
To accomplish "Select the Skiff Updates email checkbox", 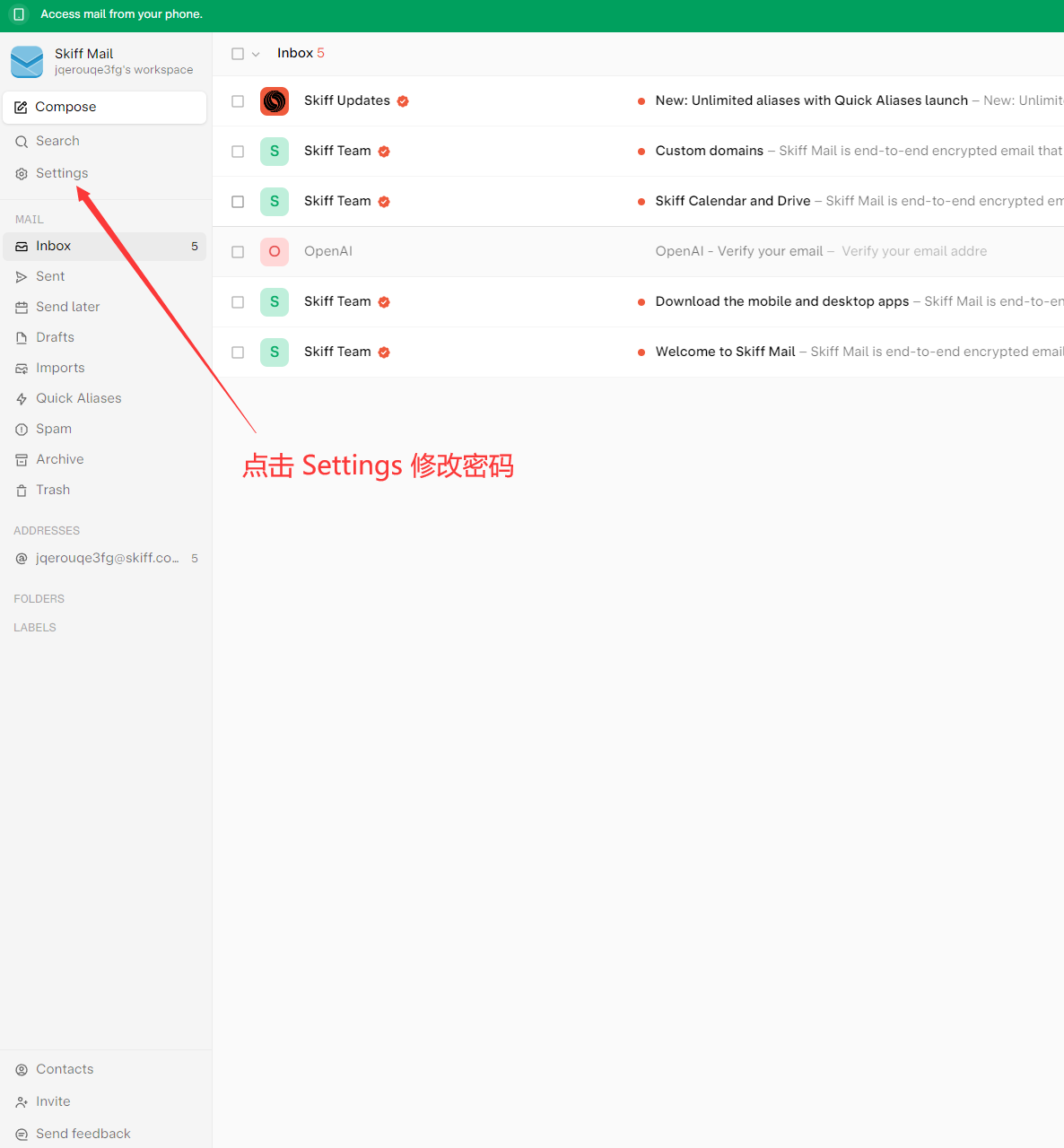I will [x=238, y=101].
